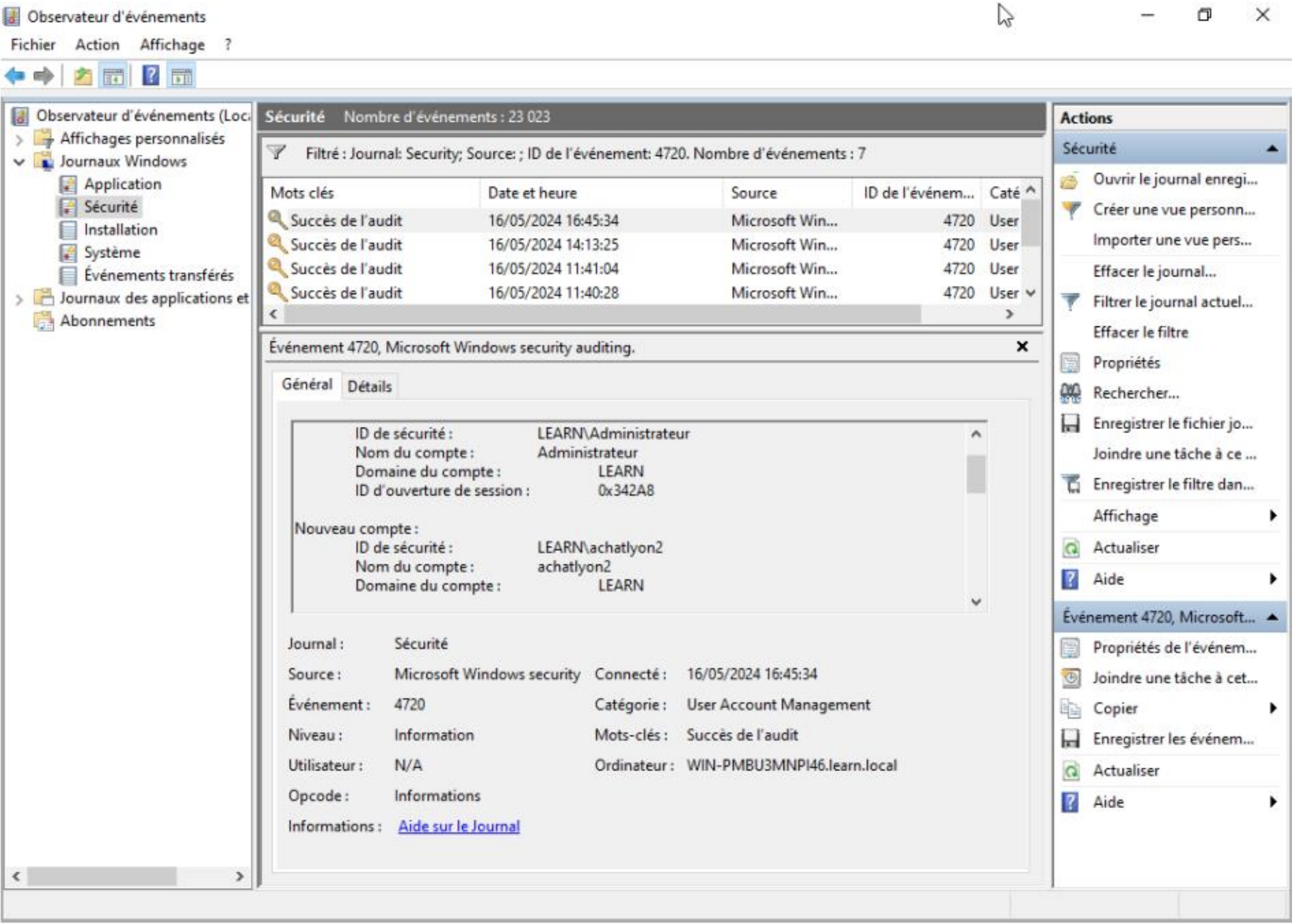The image size is (1296, 924).
Task: Sort by 'Mots clés' column header
Action: point(372,193)
